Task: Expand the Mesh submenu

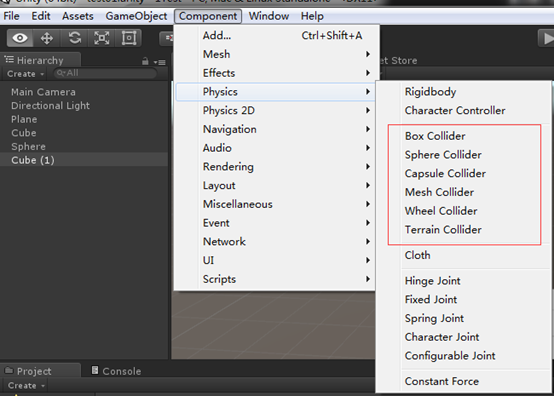Action: tap(275, 54)
